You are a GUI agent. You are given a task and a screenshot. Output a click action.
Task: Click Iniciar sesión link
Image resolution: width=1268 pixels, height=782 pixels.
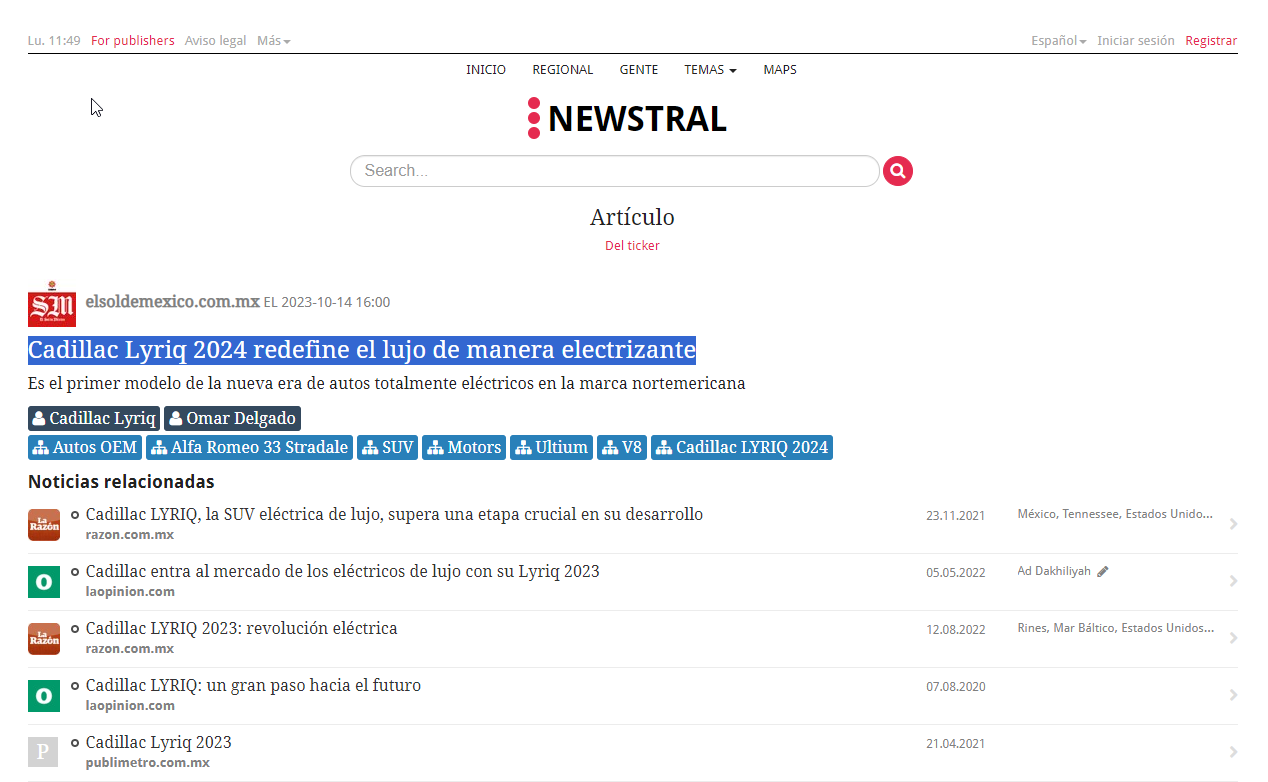coord(1136,41)
